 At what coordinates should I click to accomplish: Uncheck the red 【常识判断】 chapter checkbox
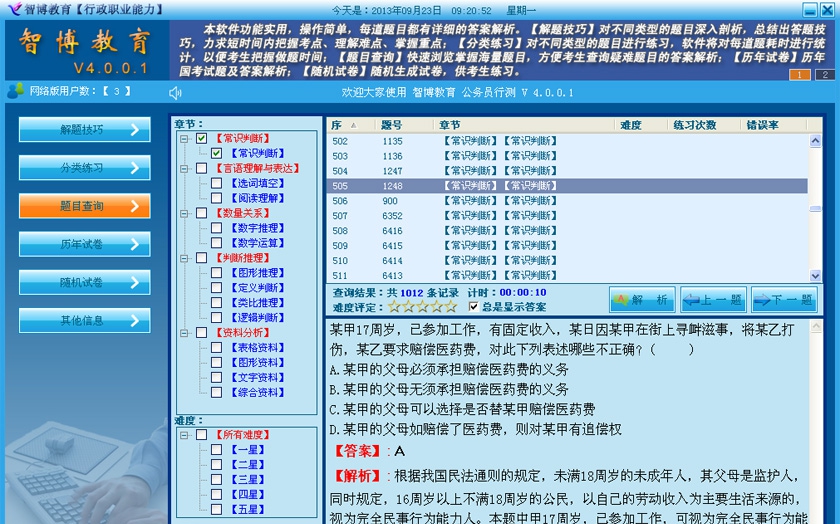click(x=201, y=138)
